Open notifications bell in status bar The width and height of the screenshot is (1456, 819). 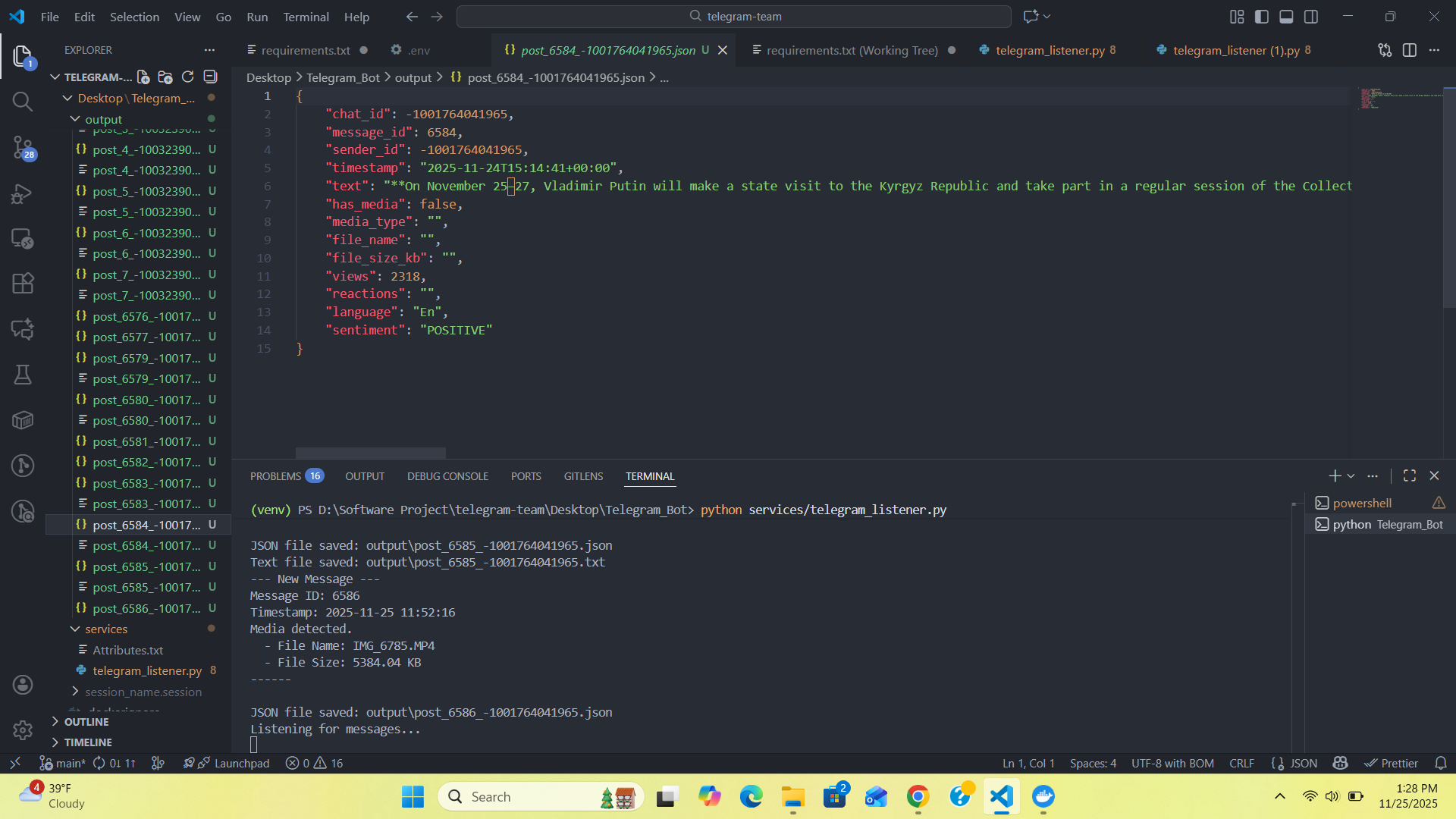point(1441,763)
